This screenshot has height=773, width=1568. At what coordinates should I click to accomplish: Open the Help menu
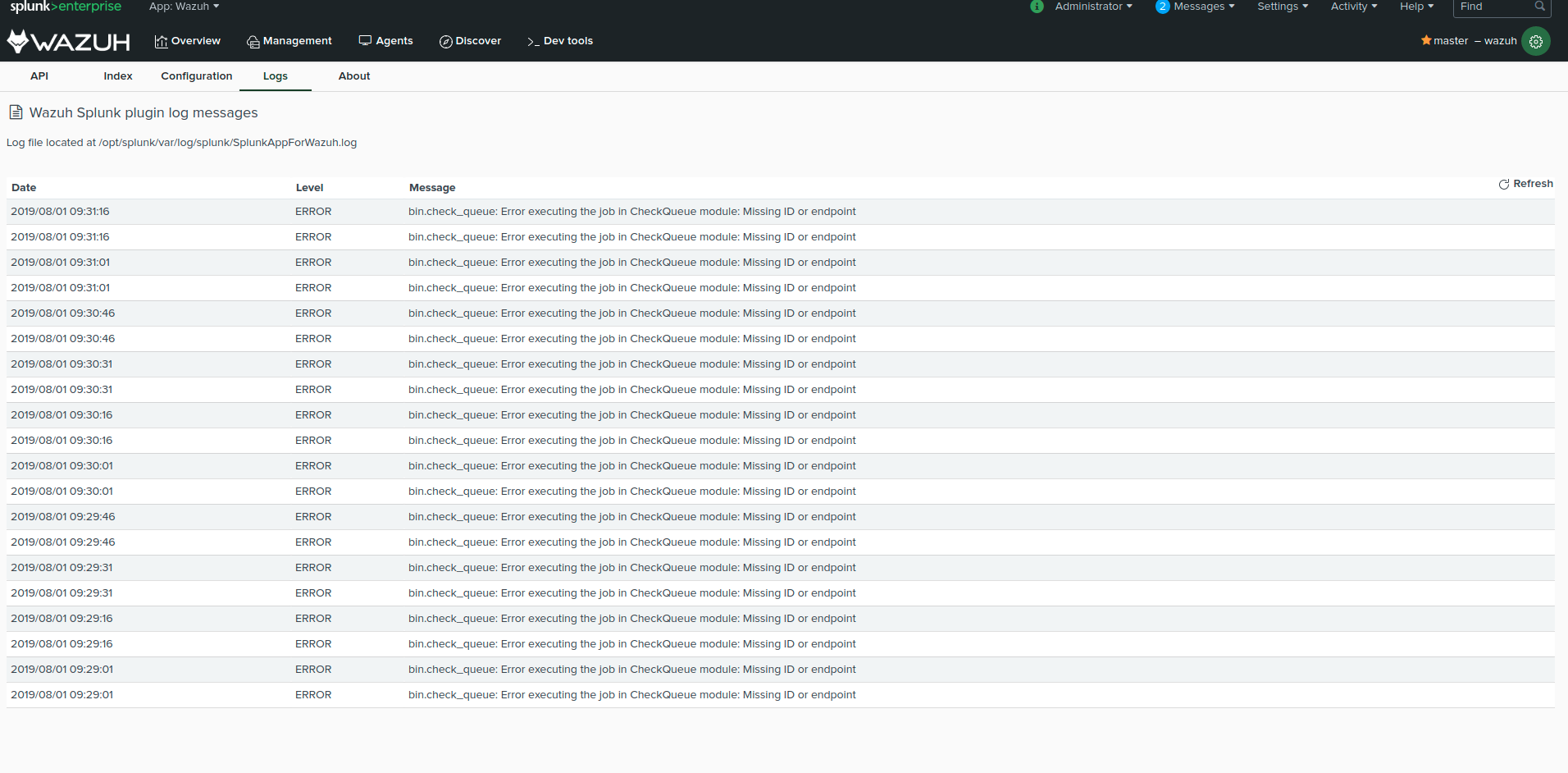(x=1416, y=7)
